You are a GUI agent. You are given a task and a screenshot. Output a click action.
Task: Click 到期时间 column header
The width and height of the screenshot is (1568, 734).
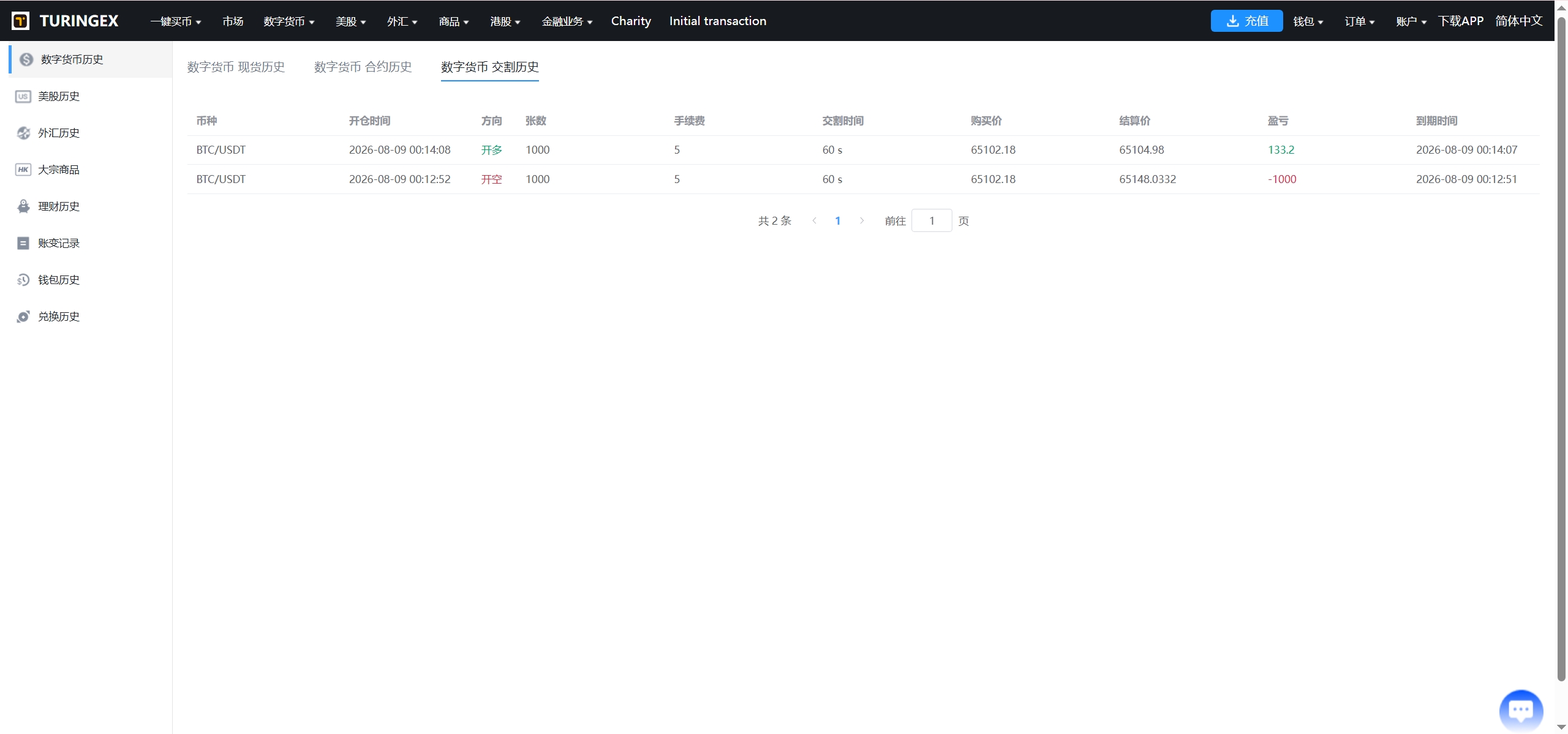click(x=1437, y=121)
